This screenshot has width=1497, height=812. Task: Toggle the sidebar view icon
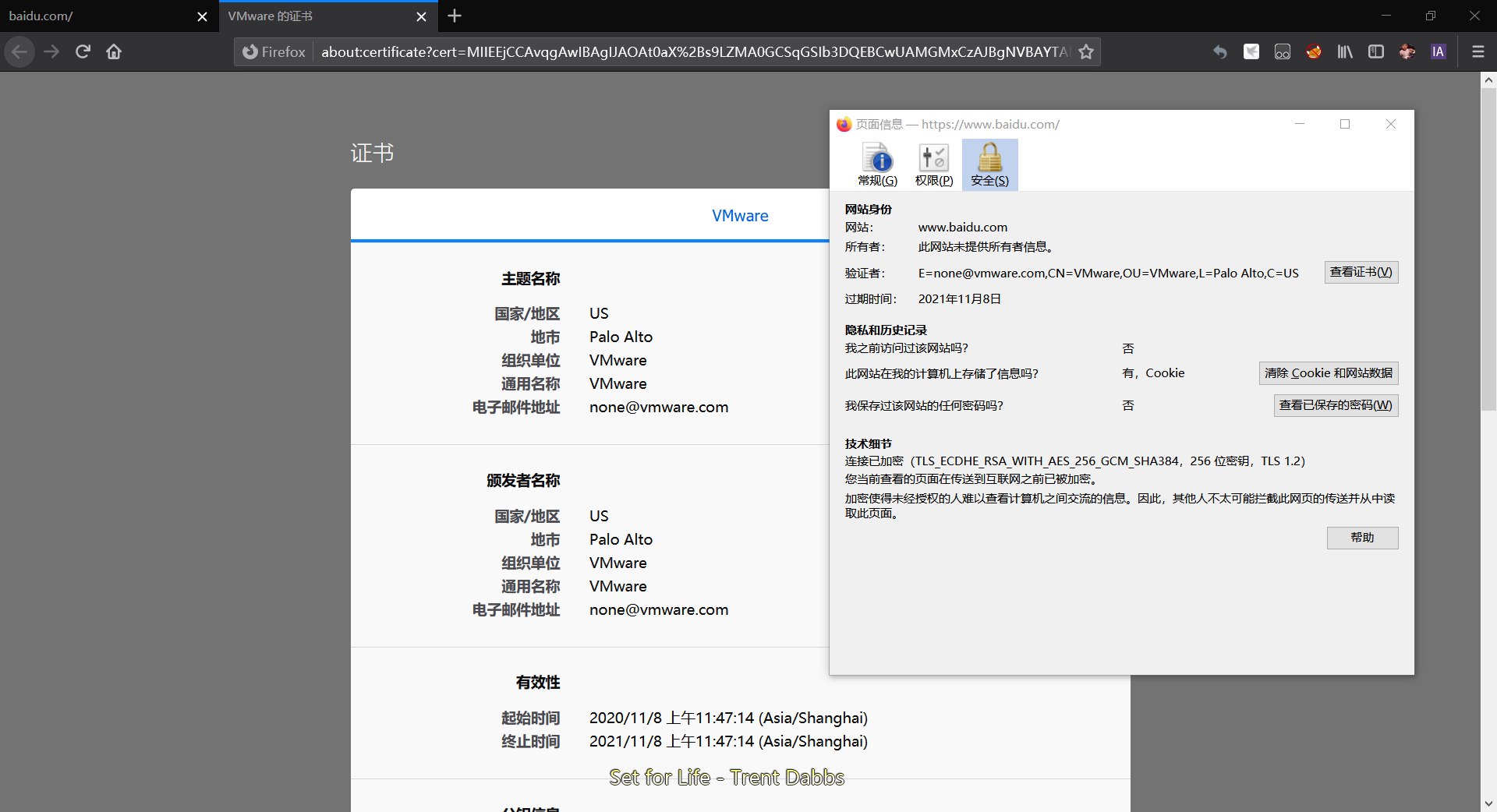(x=1376, y=51)
